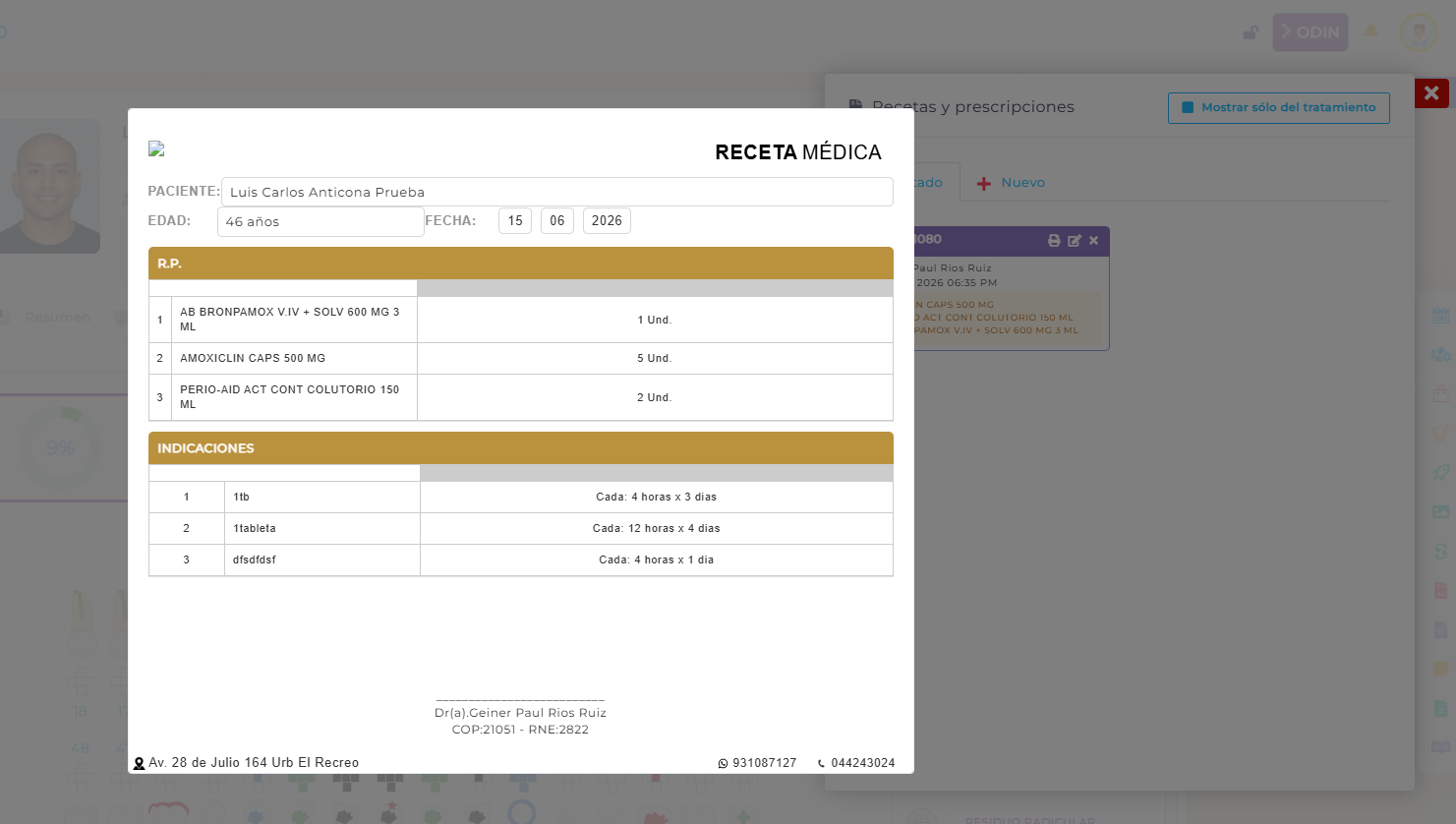Print prescription 1080 via printer icon
Viewport: 1456px width, 824px height.
pos(1054,240)
